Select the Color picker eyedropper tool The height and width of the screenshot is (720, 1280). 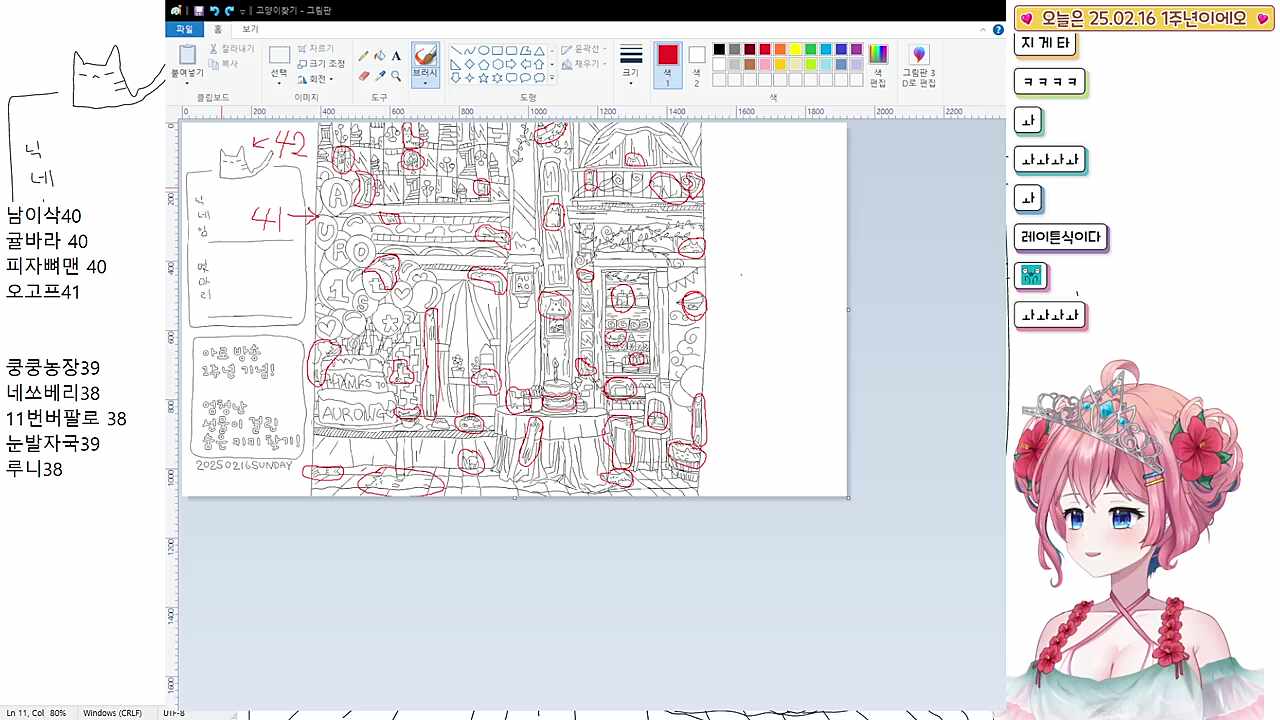click(x=380, y=75)
